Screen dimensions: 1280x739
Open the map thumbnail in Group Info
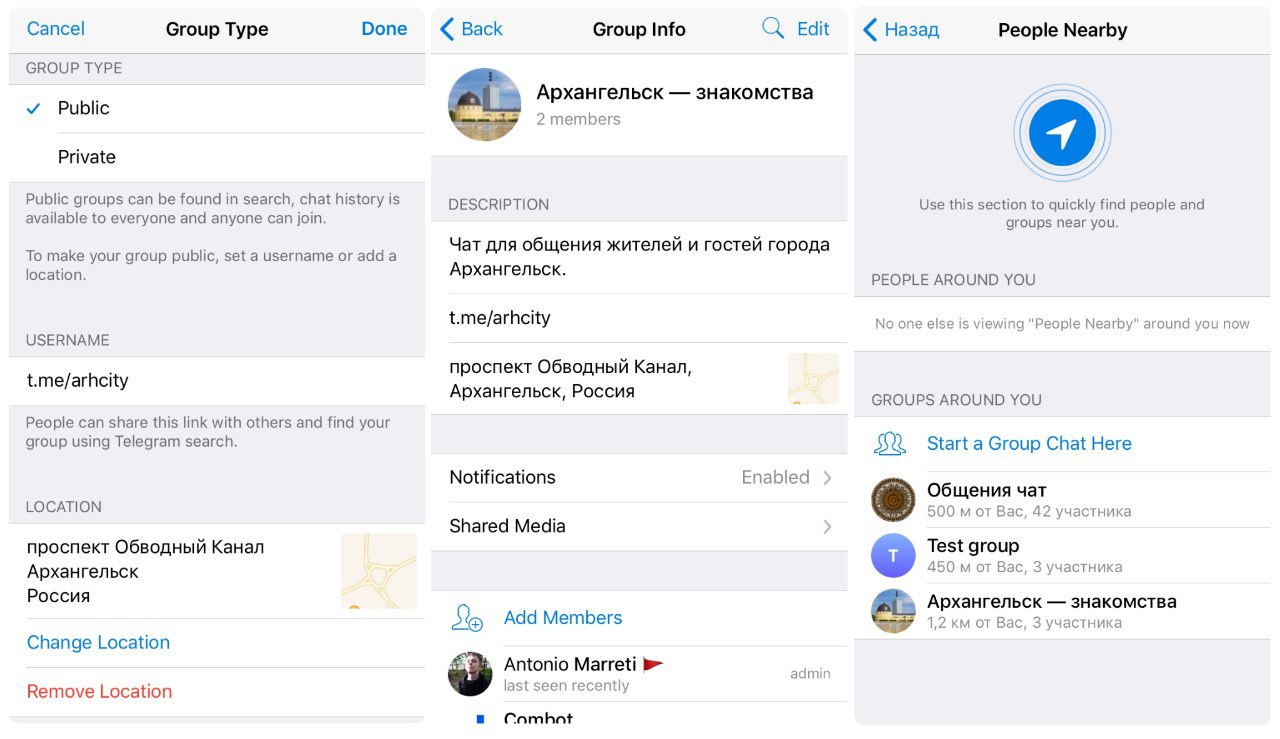coord(813,378)
